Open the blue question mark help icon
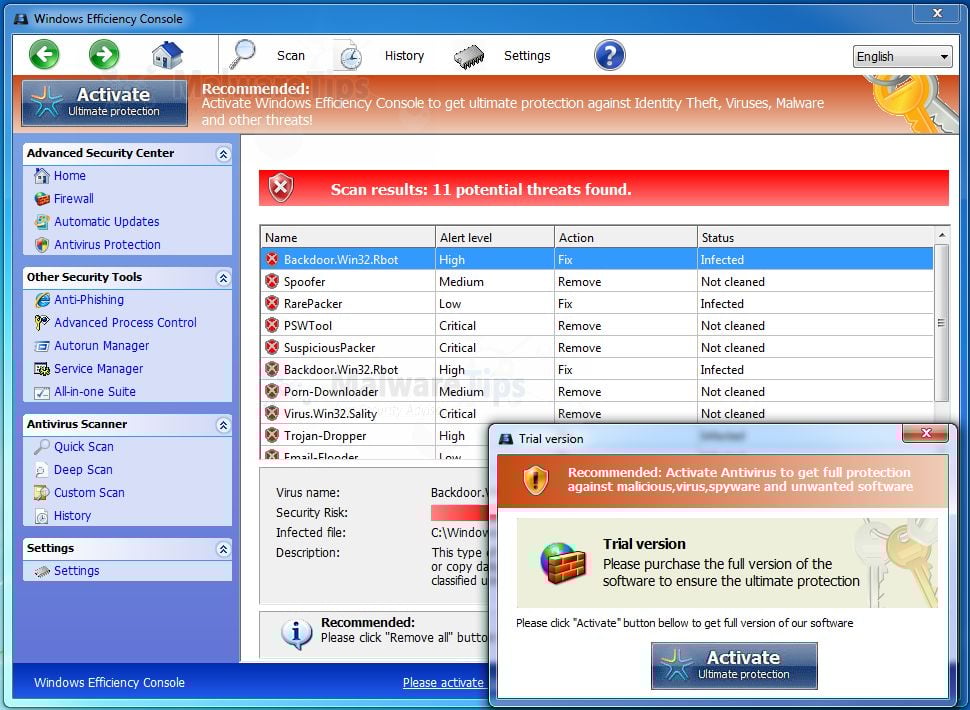This screenshot has width=970, height=710. [609, 55]
